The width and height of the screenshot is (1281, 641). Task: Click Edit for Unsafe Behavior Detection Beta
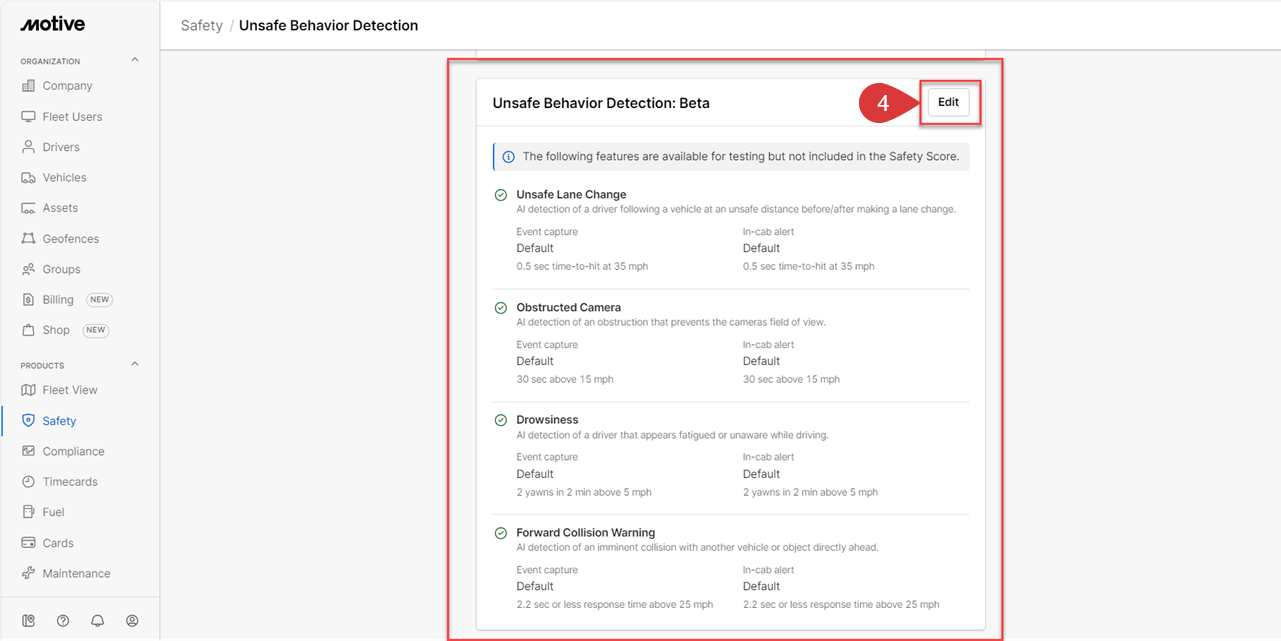[x=948, y=102]
